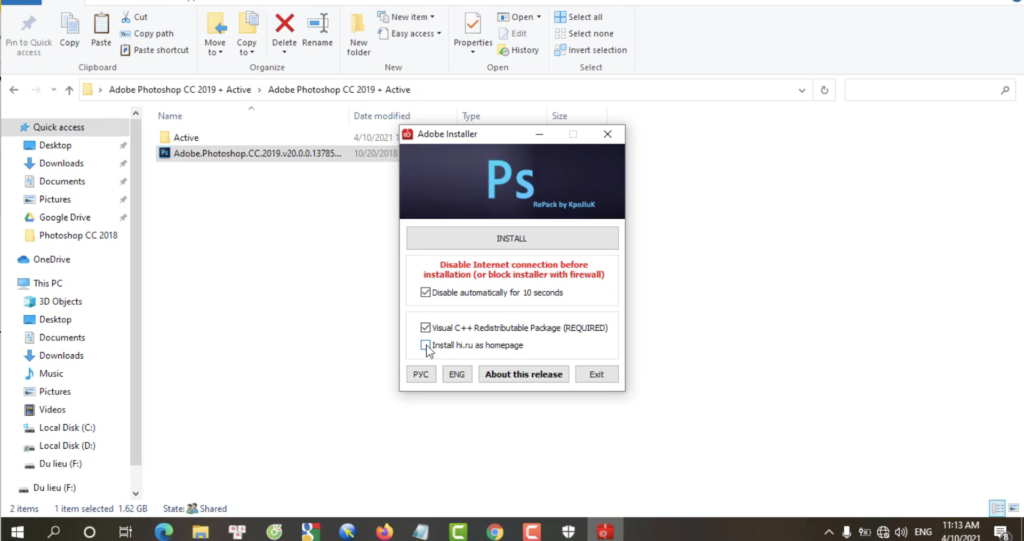
Task: Select Paste shortcut command
Action: pyautogui.click(x=155, y=50)
